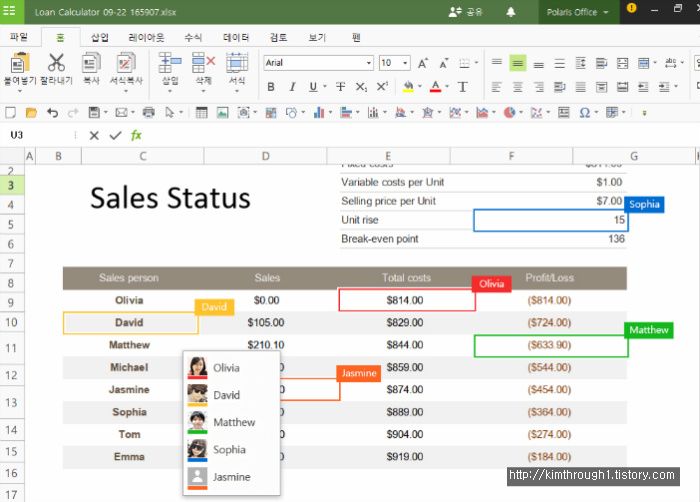Click the Cut (잘라내기) scissors icon
700x502 pixels.
point(56,63)
